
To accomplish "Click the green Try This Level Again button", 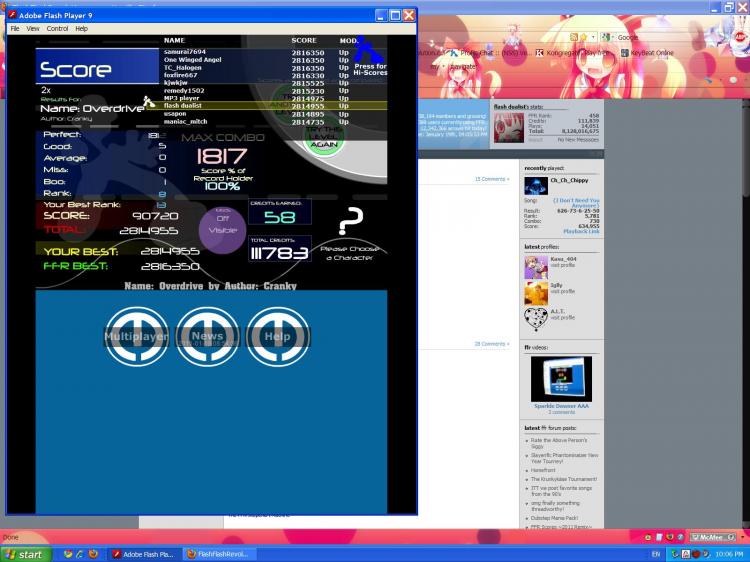I will coord(324,137).
